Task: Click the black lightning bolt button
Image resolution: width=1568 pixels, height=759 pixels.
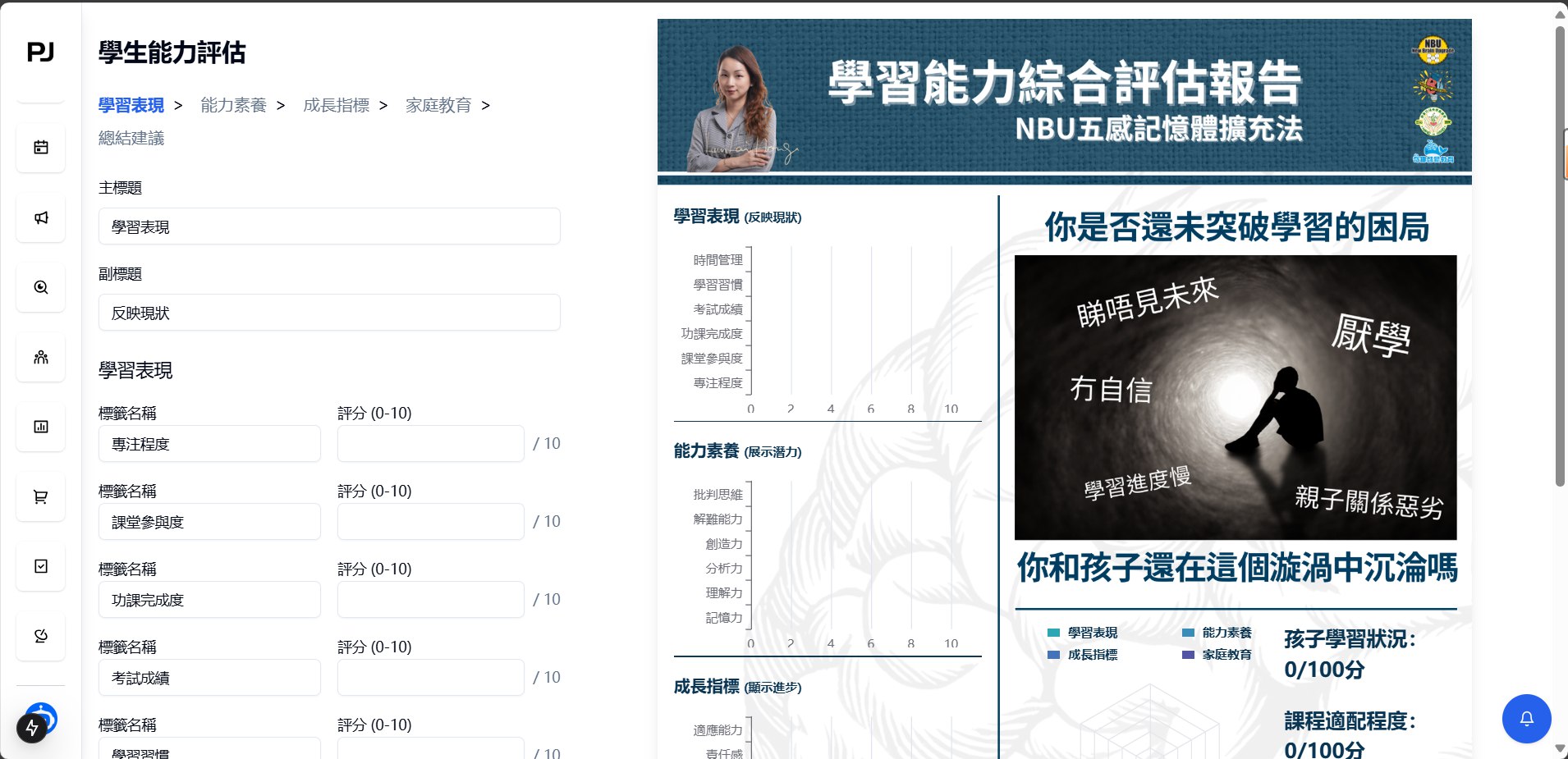Action: [x=32, y=727]
